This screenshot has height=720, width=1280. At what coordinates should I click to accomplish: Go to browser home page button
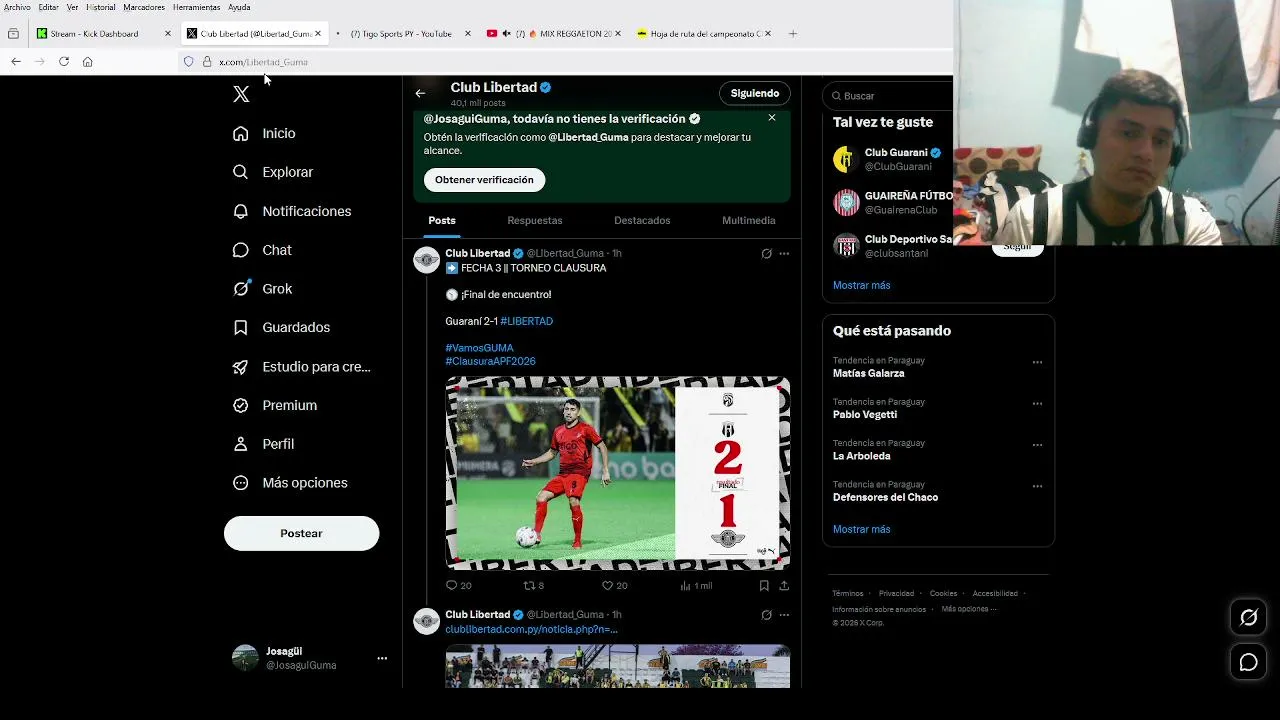click(x=88, y=61)
